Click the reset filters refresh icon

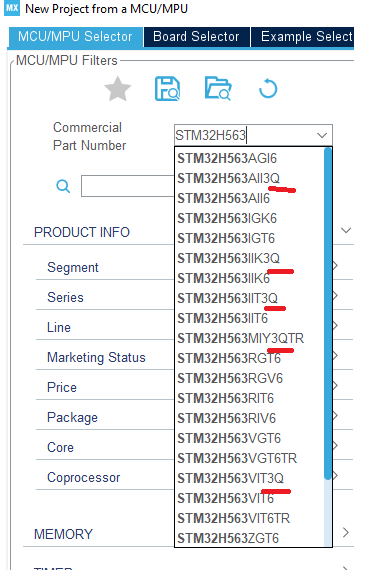[x=268, y=88]
